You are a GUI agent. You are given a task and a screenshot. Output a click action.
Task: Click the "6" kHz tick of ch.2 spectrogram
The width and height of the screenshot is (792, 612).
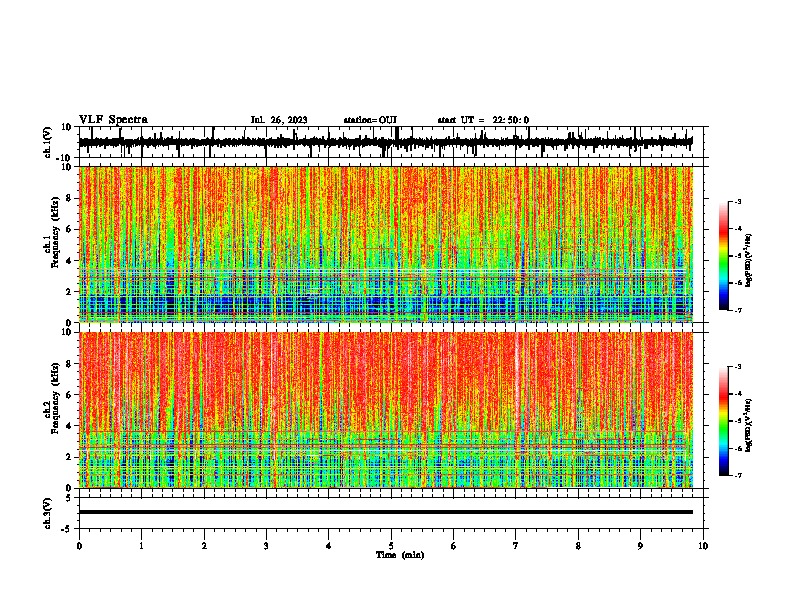pos(70,395)
